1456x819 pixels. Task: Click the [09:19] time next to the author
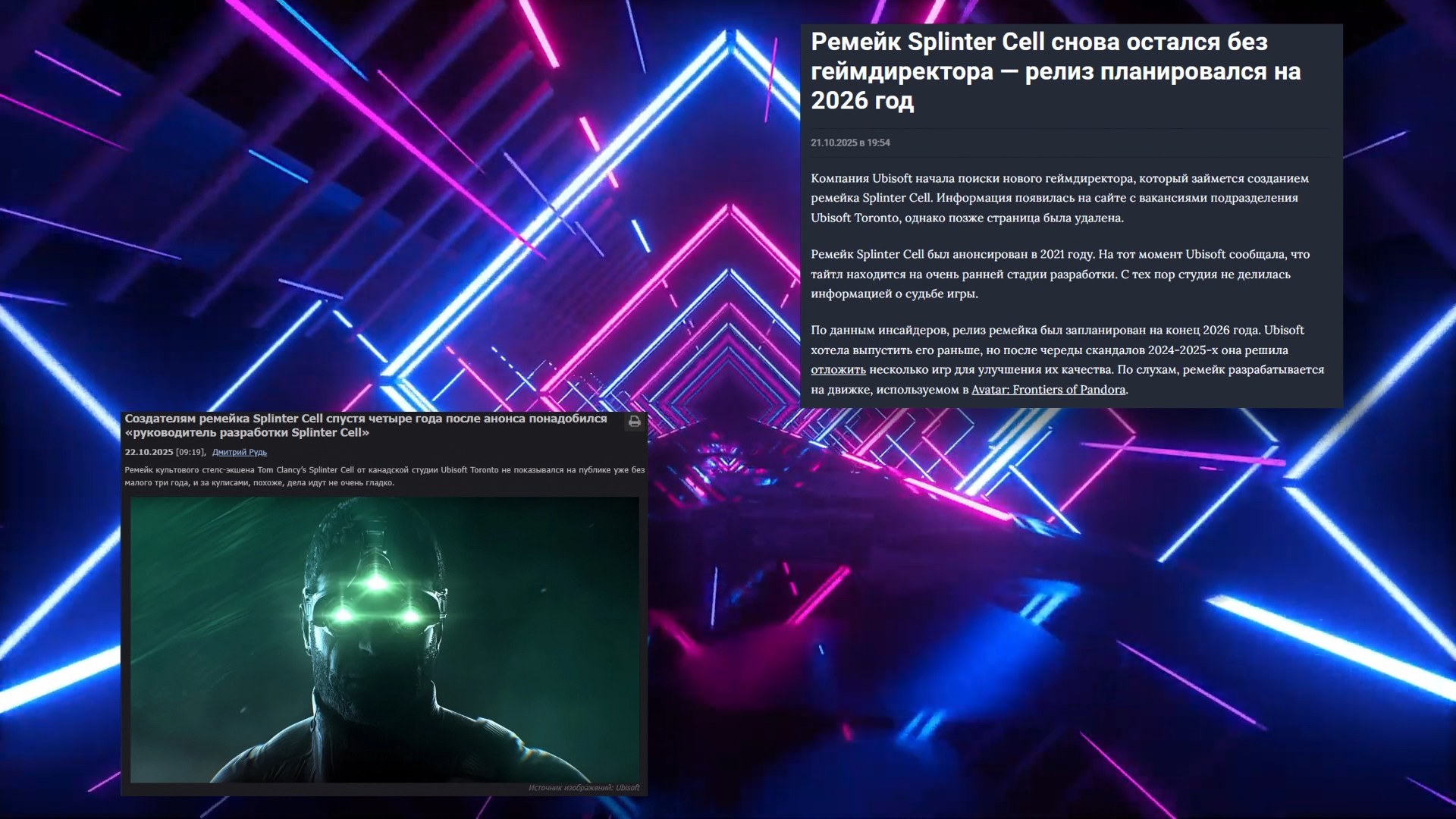(190, 452)
